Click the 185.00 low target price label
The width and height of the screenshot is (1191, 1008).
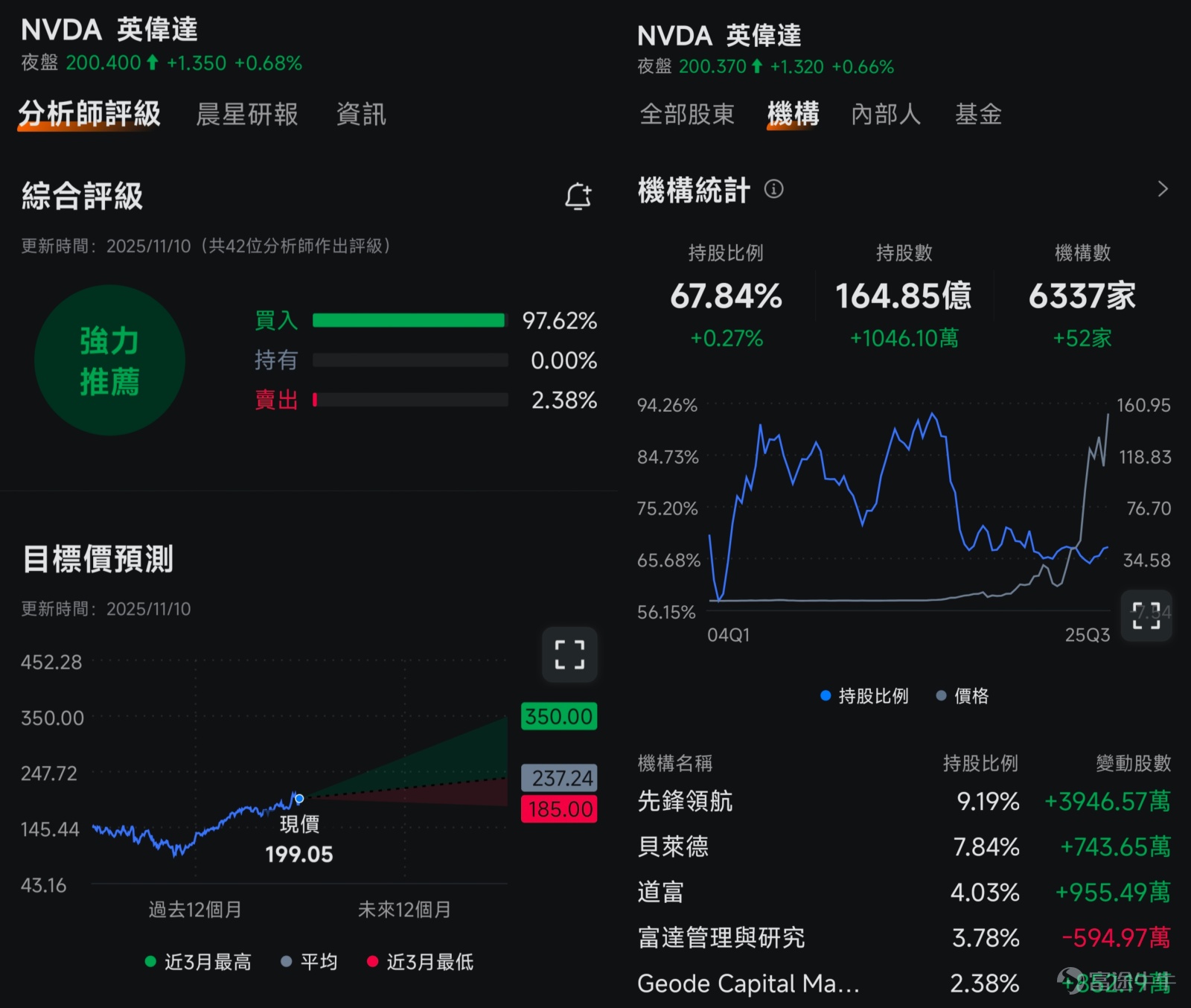(559, 809)
